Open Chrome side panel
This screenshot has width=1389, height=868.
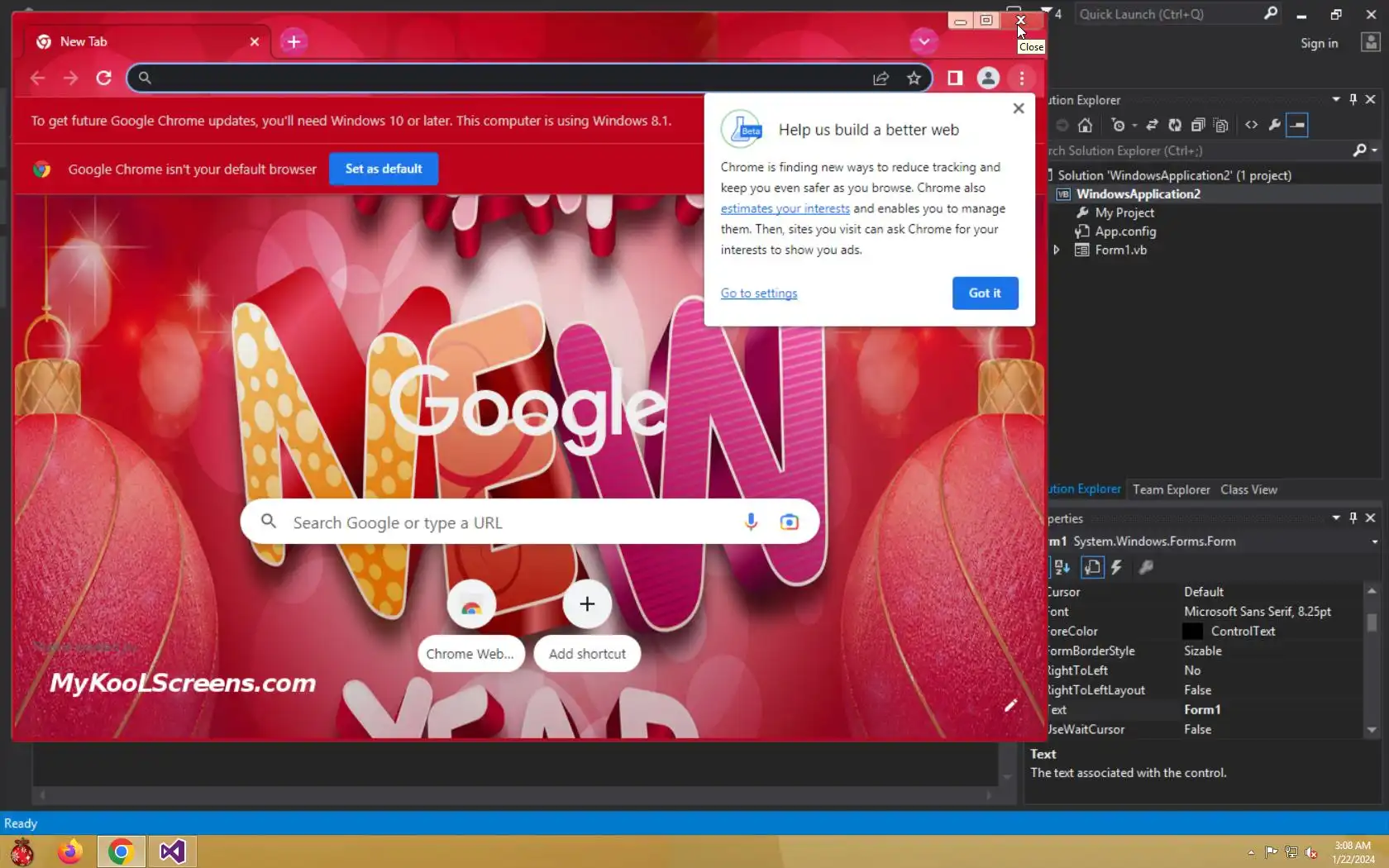point(955,78)
